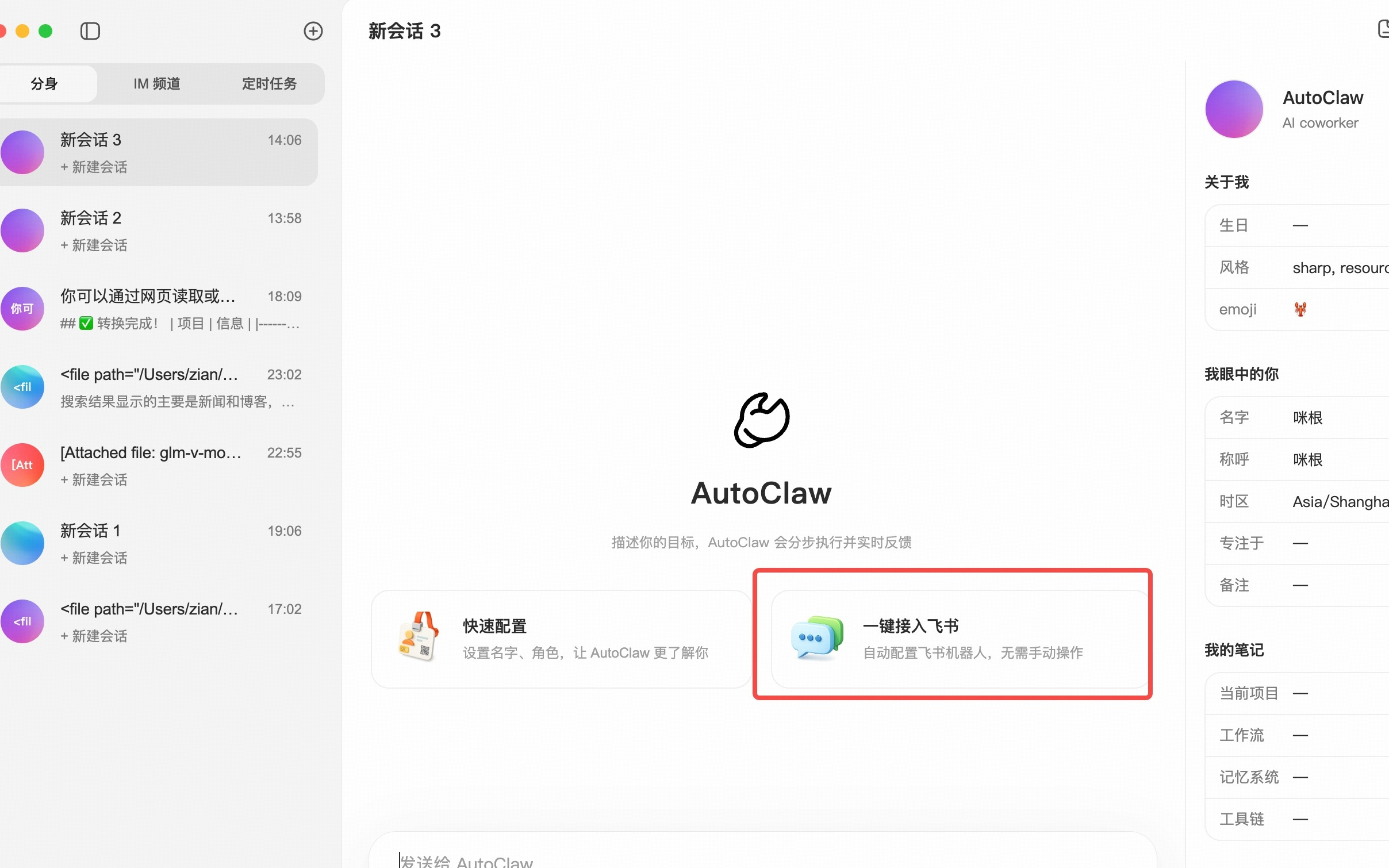Viewport: 1389px width, 868px height.
Task: Click the AutoClaw cat logo in the center
Action: point(761,420)
